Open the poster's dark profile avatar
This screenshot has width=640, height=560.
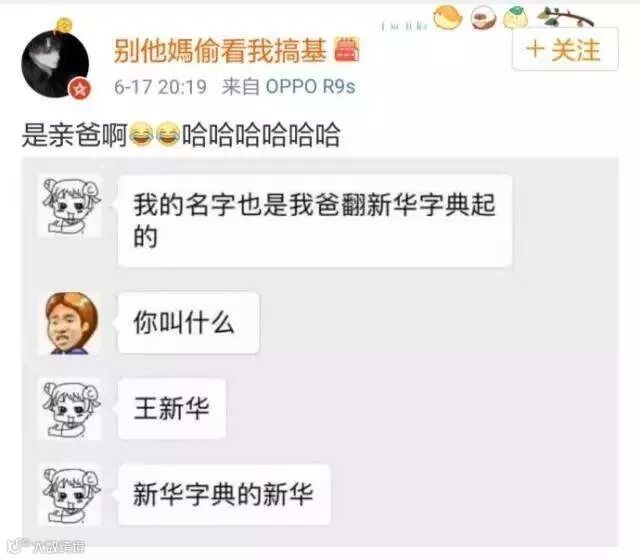tap(55, 64)
